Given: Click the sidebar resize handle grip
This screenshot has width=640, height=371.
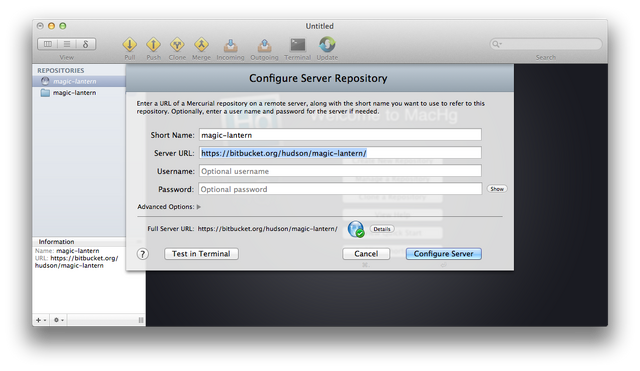Looking at the screenshot, I should coord(141,320).
